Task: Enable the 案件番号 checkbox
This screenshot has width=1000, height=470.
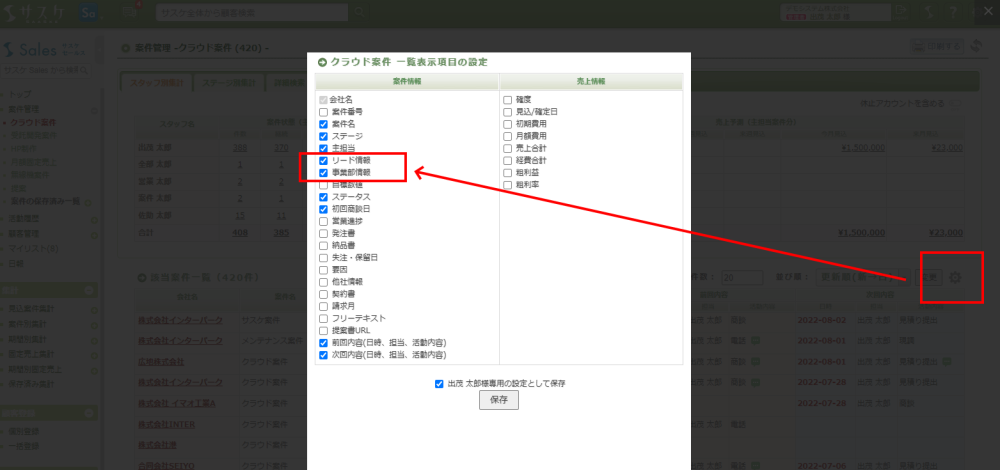Action: point(324,112)
